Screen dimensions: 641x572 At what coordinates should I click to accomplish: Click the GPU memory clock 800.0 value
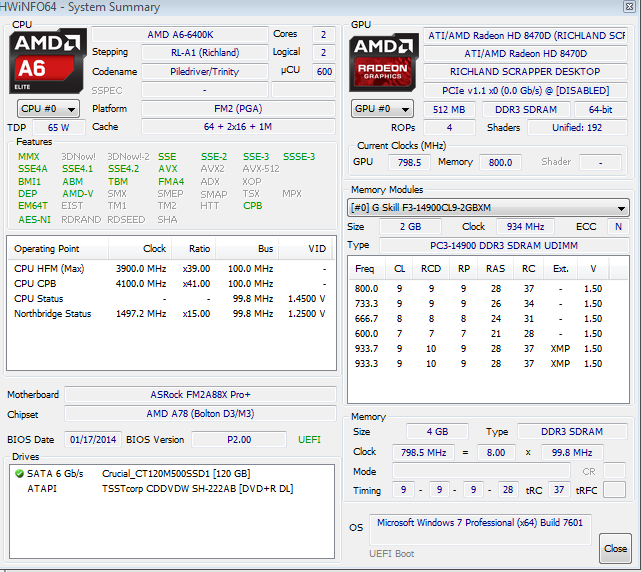[x=500, y=162]
